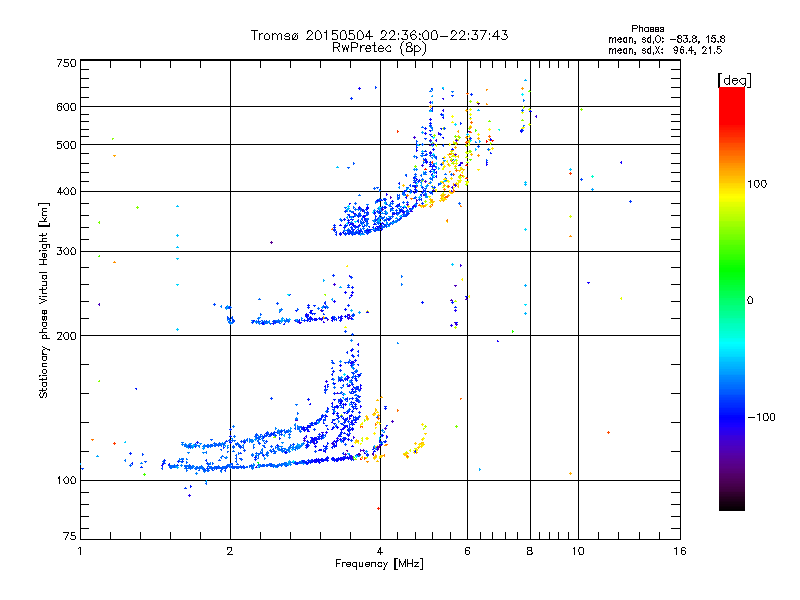Click the y-axis tick label '200'
This screenshot has width=800, height=600.
66,336
